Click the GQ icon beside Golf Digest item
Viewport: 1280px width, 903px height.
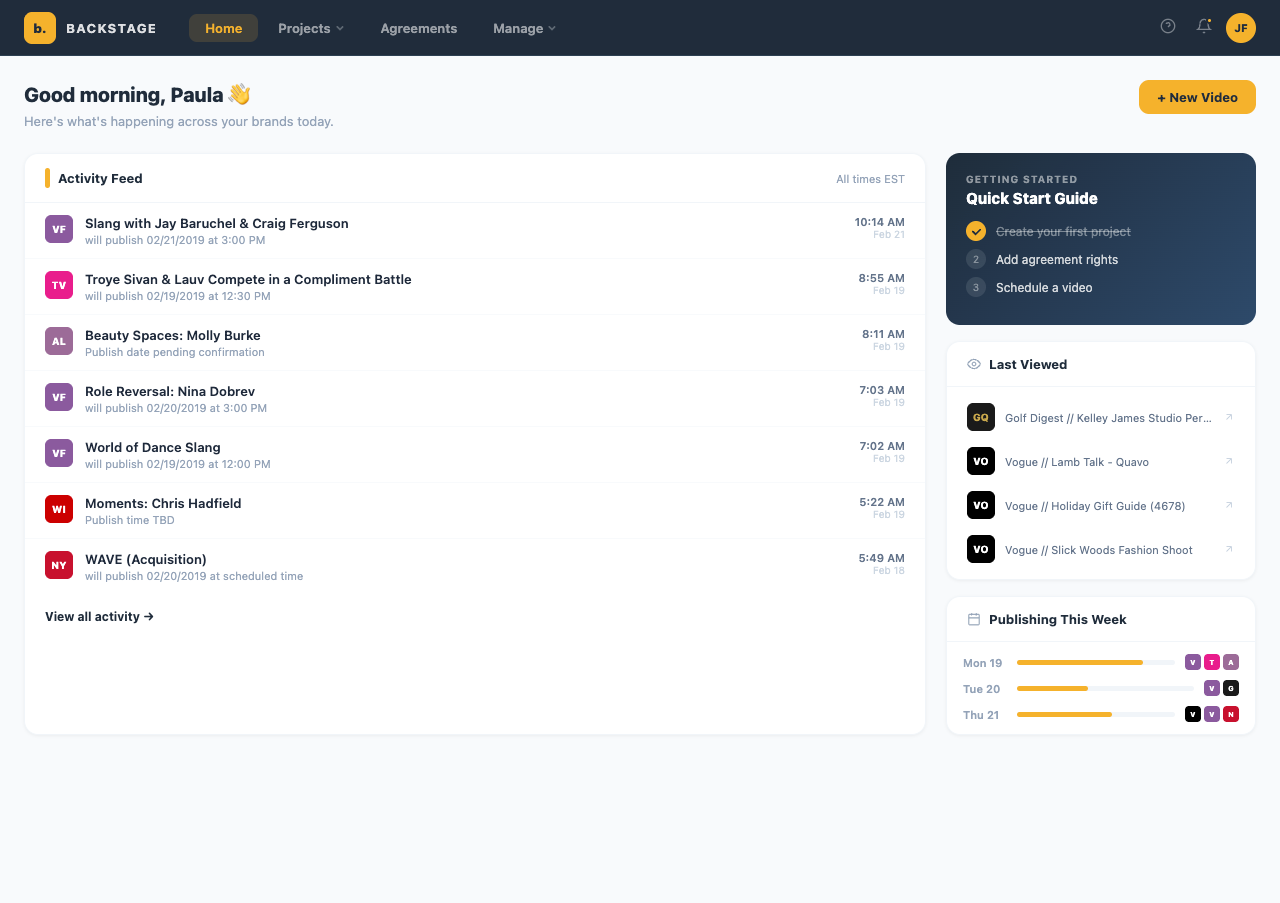tap(980, 417)
